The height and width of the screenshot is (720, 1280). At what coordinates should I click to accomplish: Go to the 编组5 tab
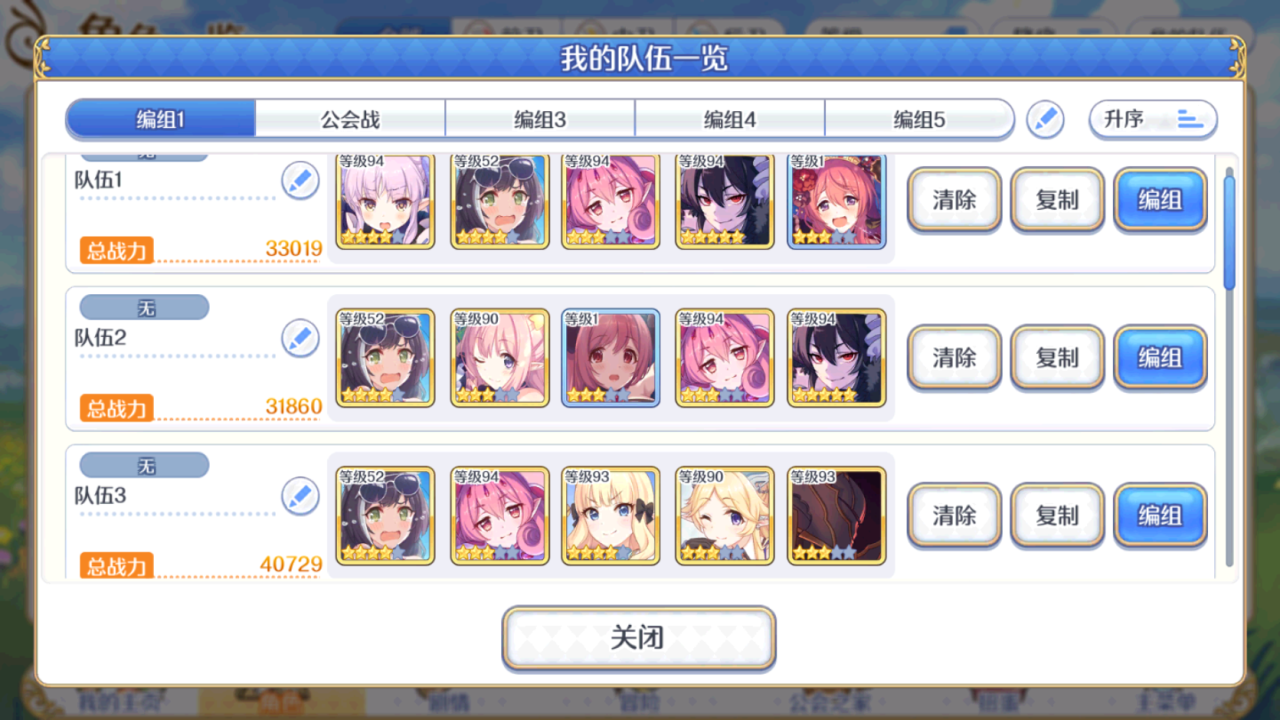click(x=919, y=120)
